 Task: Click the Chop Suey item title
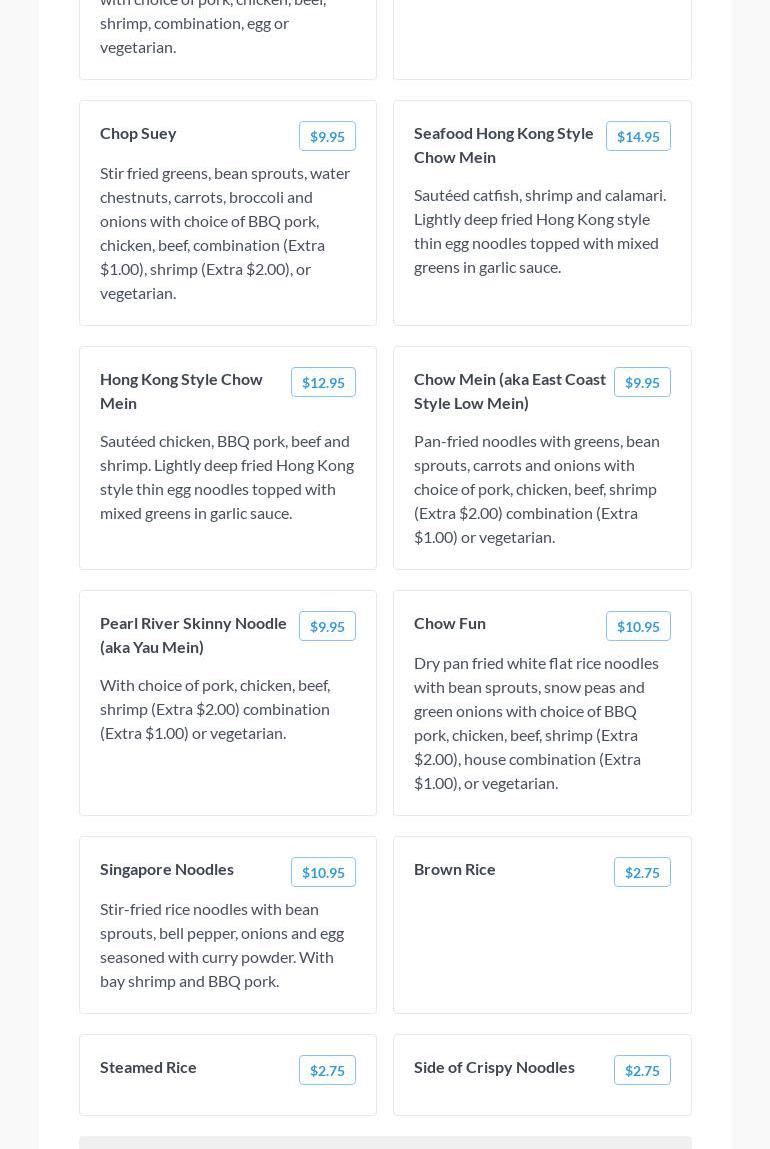[138, 133]
